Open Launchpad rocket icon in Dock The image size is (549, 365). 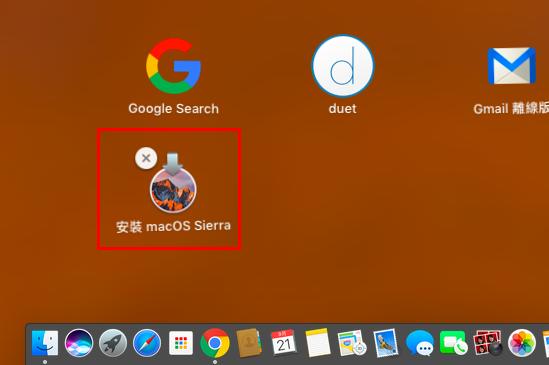click(x=113, y=343)
